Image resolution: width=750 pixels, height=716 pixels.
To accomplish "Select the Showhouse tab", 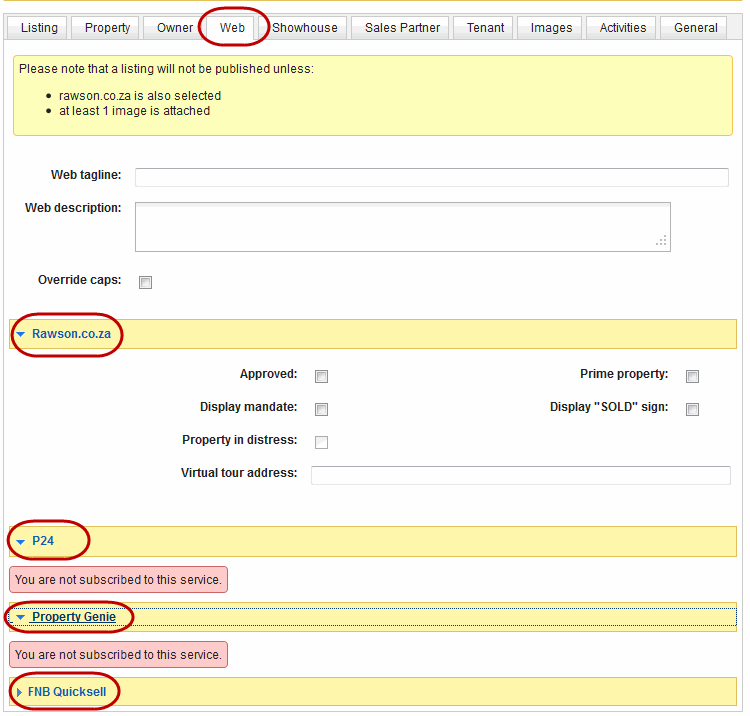I will (305, 28).
